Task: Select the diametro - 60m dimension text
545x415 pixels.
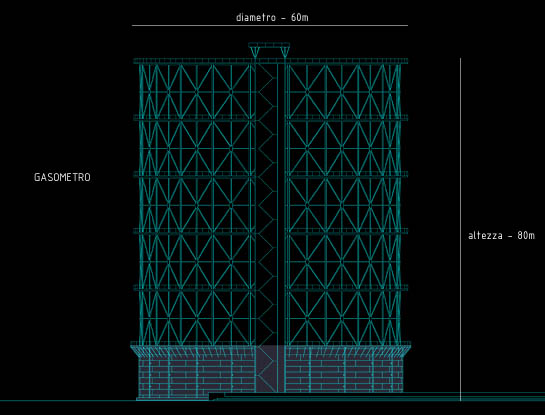Action: coord(272,17)
